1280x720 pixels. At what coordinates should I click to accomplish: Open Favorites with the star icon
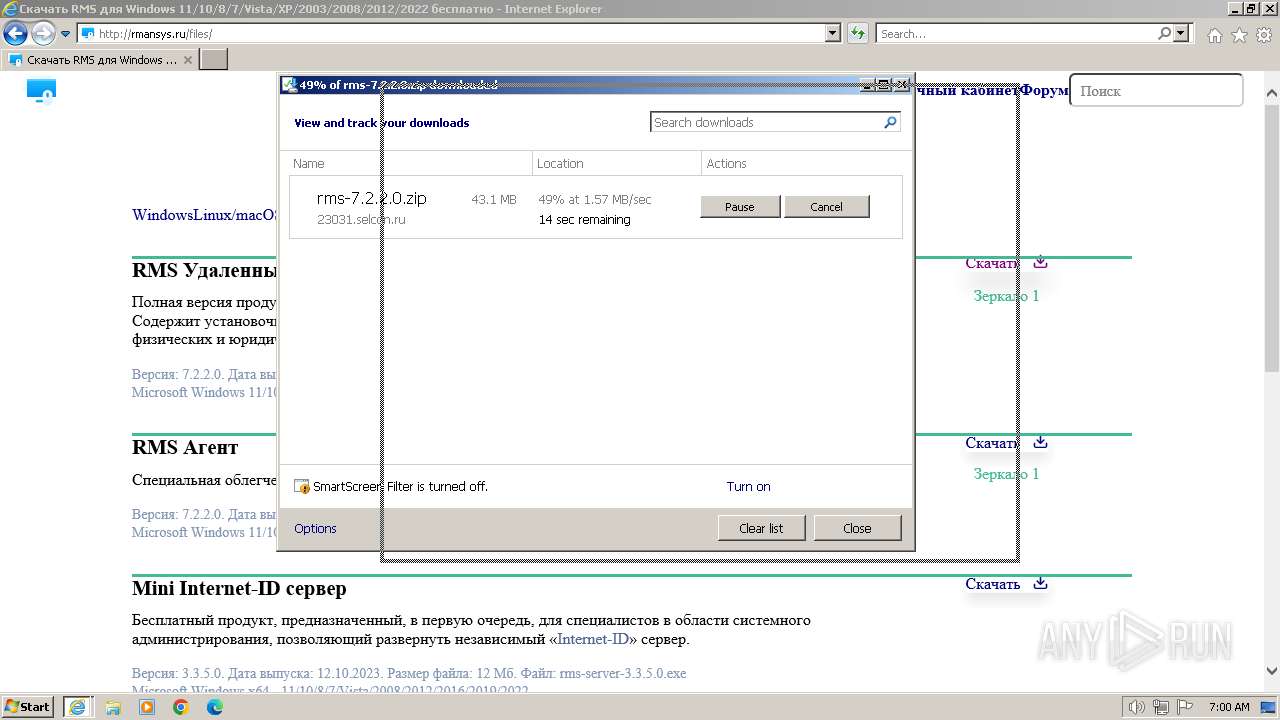click(x=1239, y=35)
